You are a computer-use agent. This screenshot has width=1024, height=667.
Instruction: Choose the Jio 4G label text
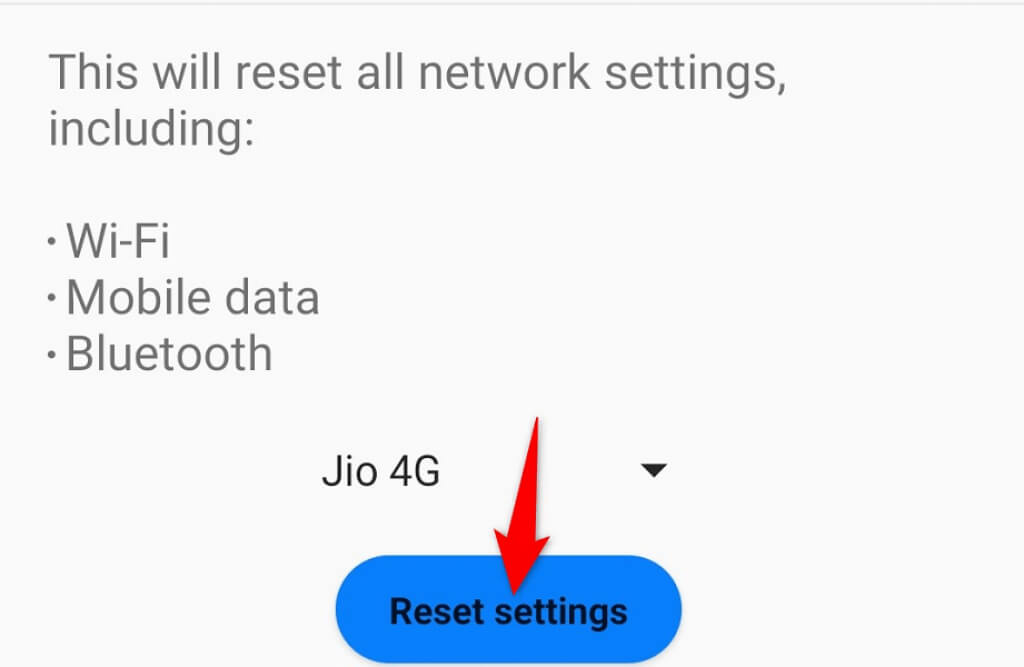[x=381, y=470]
